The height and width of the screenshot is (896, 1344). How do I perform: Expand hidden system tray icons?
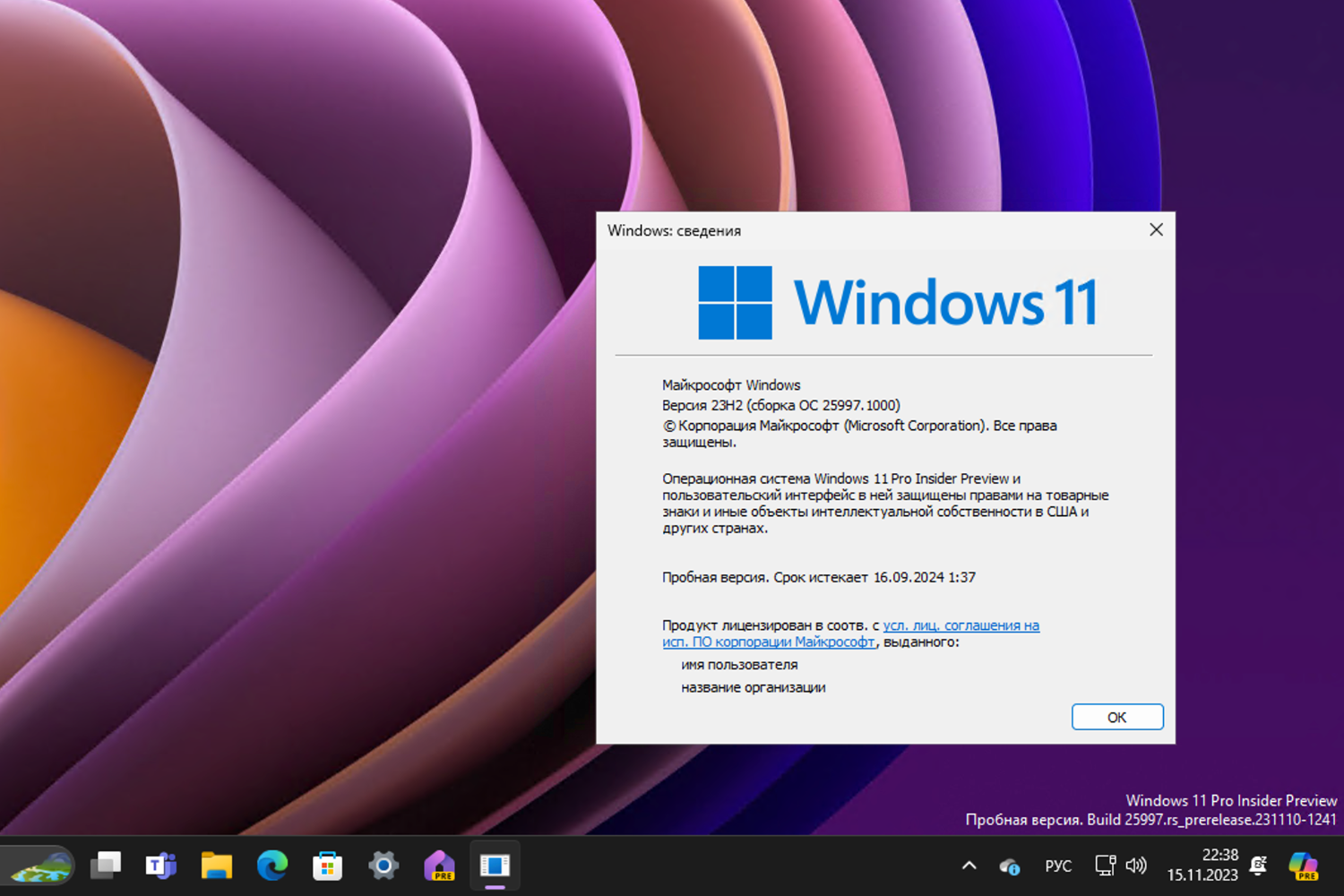coord(969,866)
